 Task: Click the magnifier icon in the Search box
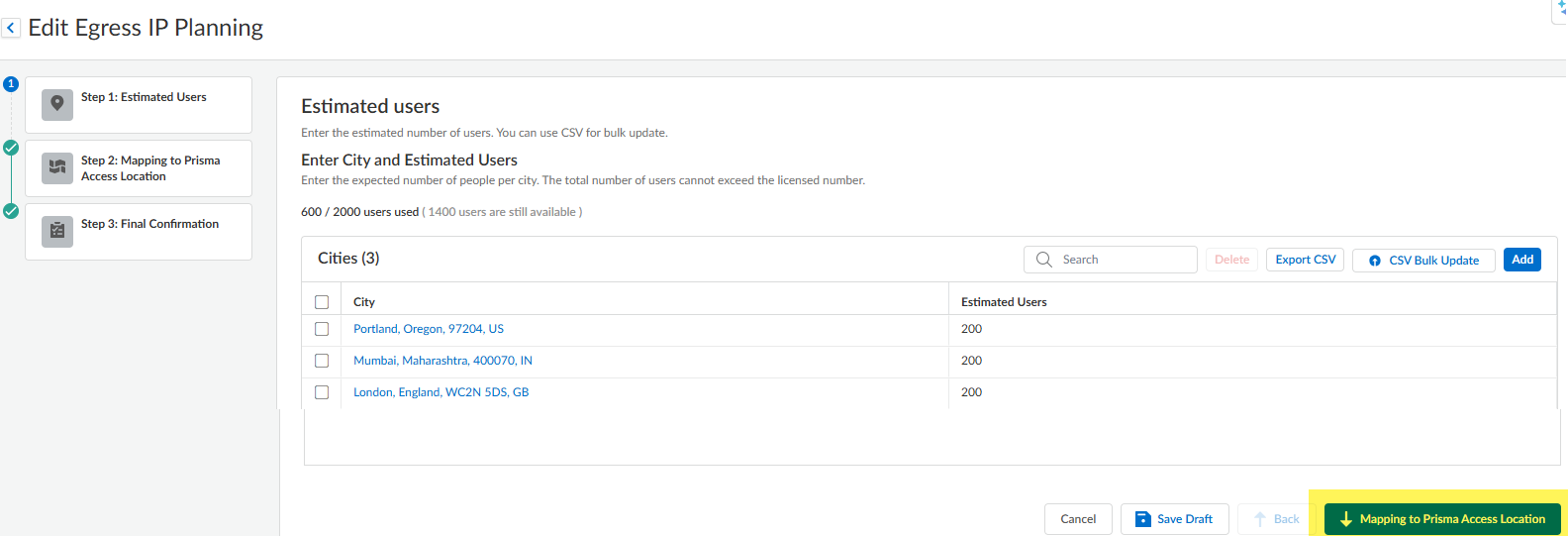(x=1043, y=260)
